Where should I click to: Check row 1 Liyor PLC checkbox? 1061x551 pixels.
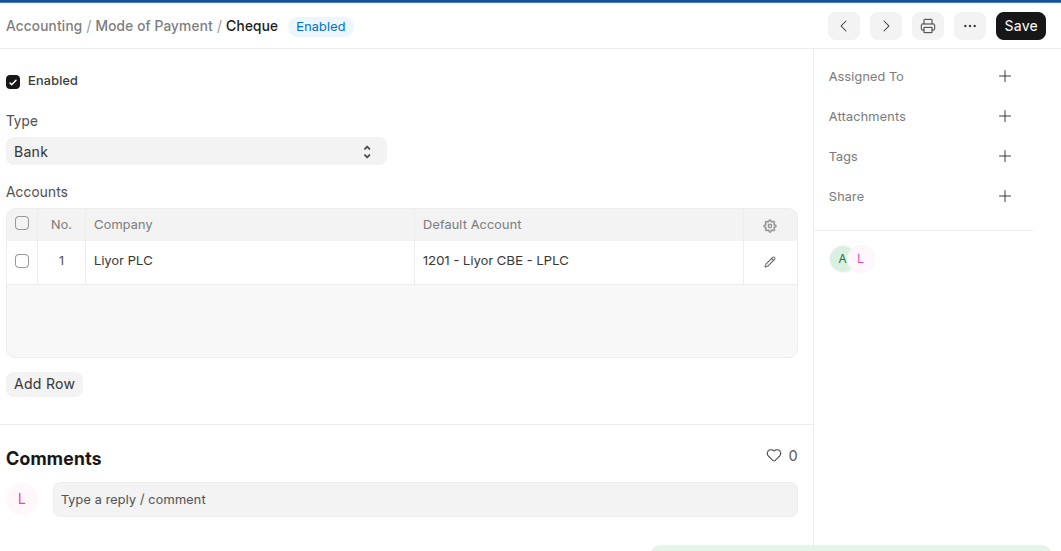tap(22, 261)
